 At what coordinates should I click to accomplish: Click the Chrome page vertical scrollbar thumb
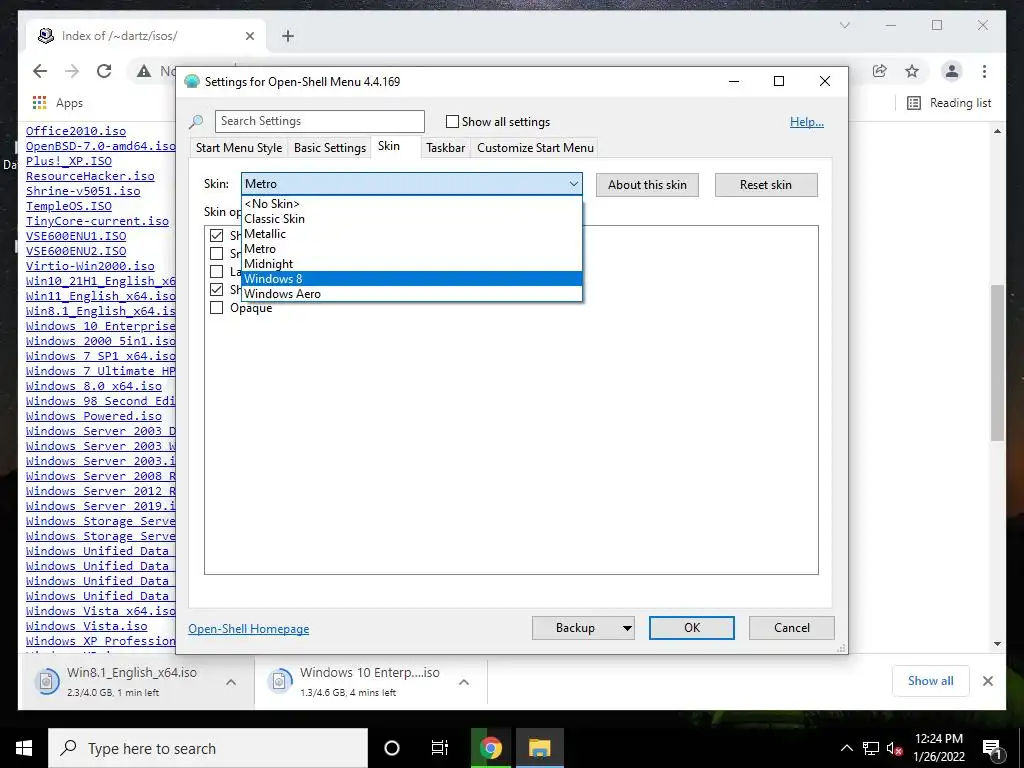[x=997, y=363]
